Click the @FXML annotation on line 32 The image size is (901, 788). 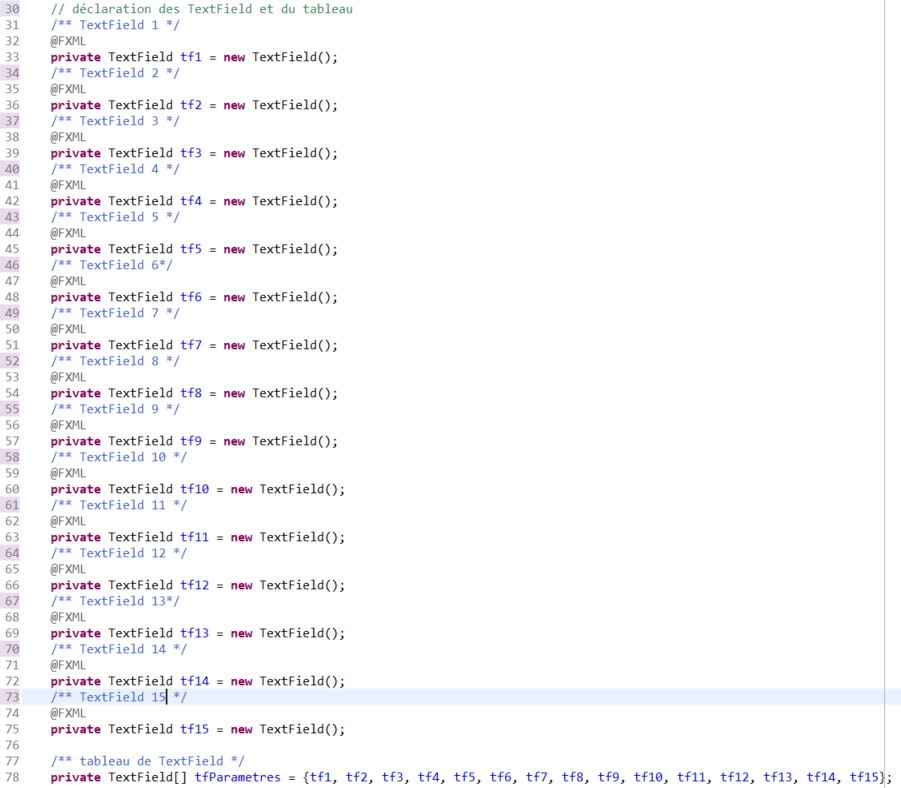68,41
